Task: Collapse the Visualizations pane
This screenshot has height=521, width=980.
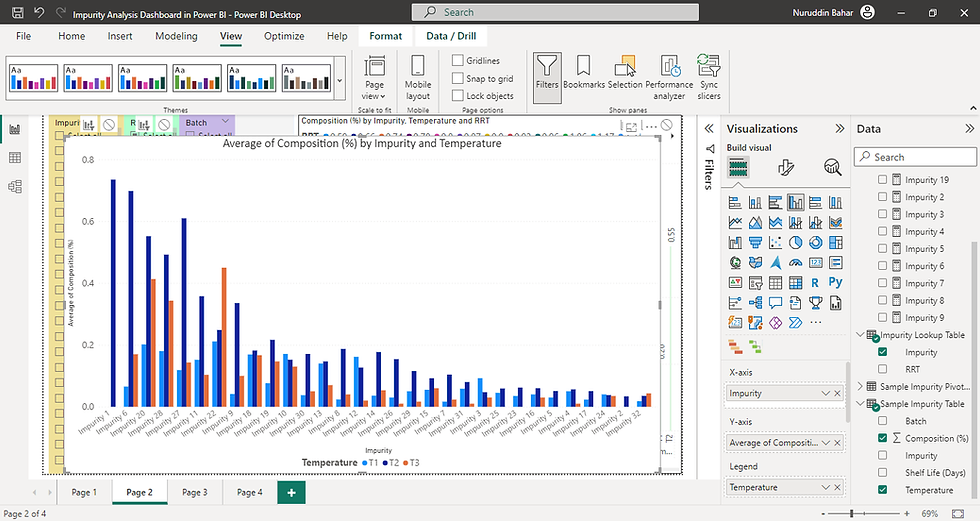Action: click(x=839, y=129)
